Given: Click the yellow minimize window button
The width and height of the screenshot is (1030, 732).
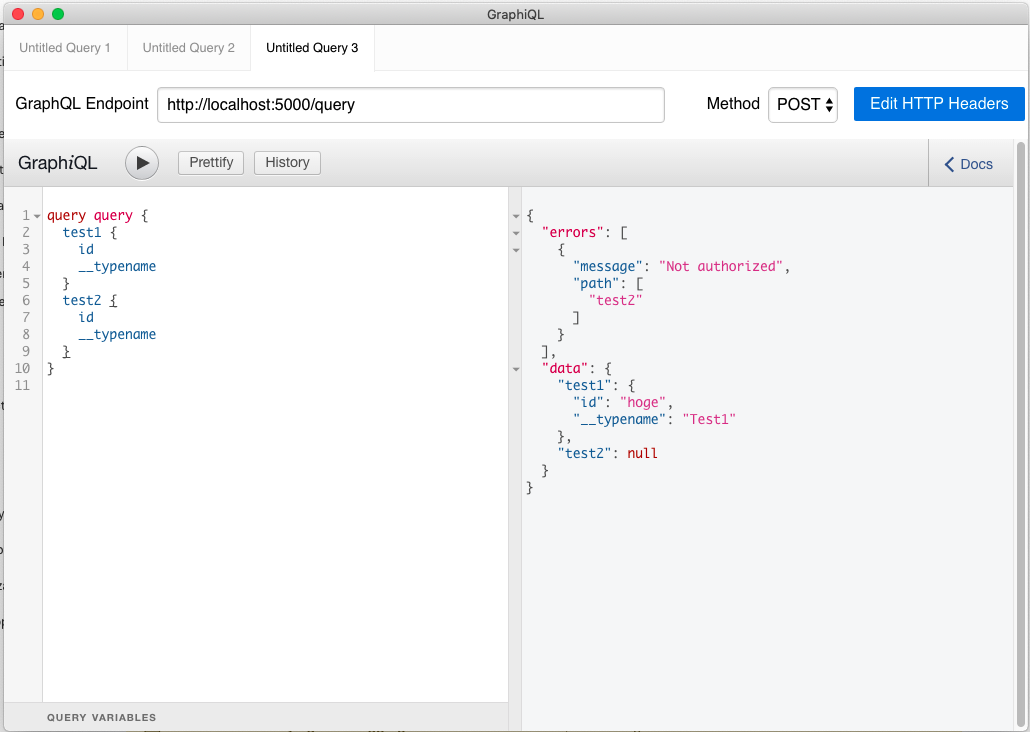Looking at the screenshot, I should (x=38, y=14).
